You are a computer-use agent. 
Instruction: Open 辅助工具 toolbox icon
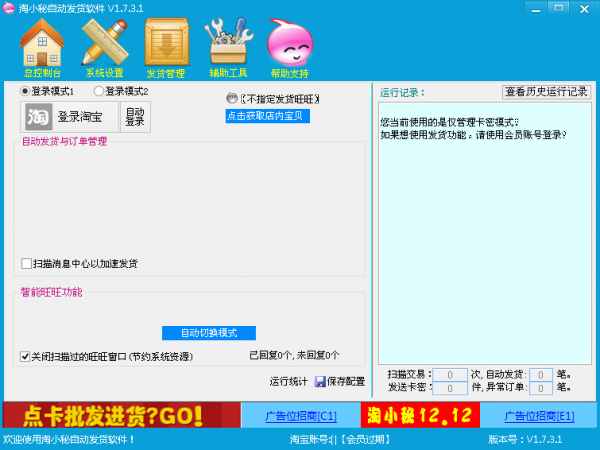227,43
